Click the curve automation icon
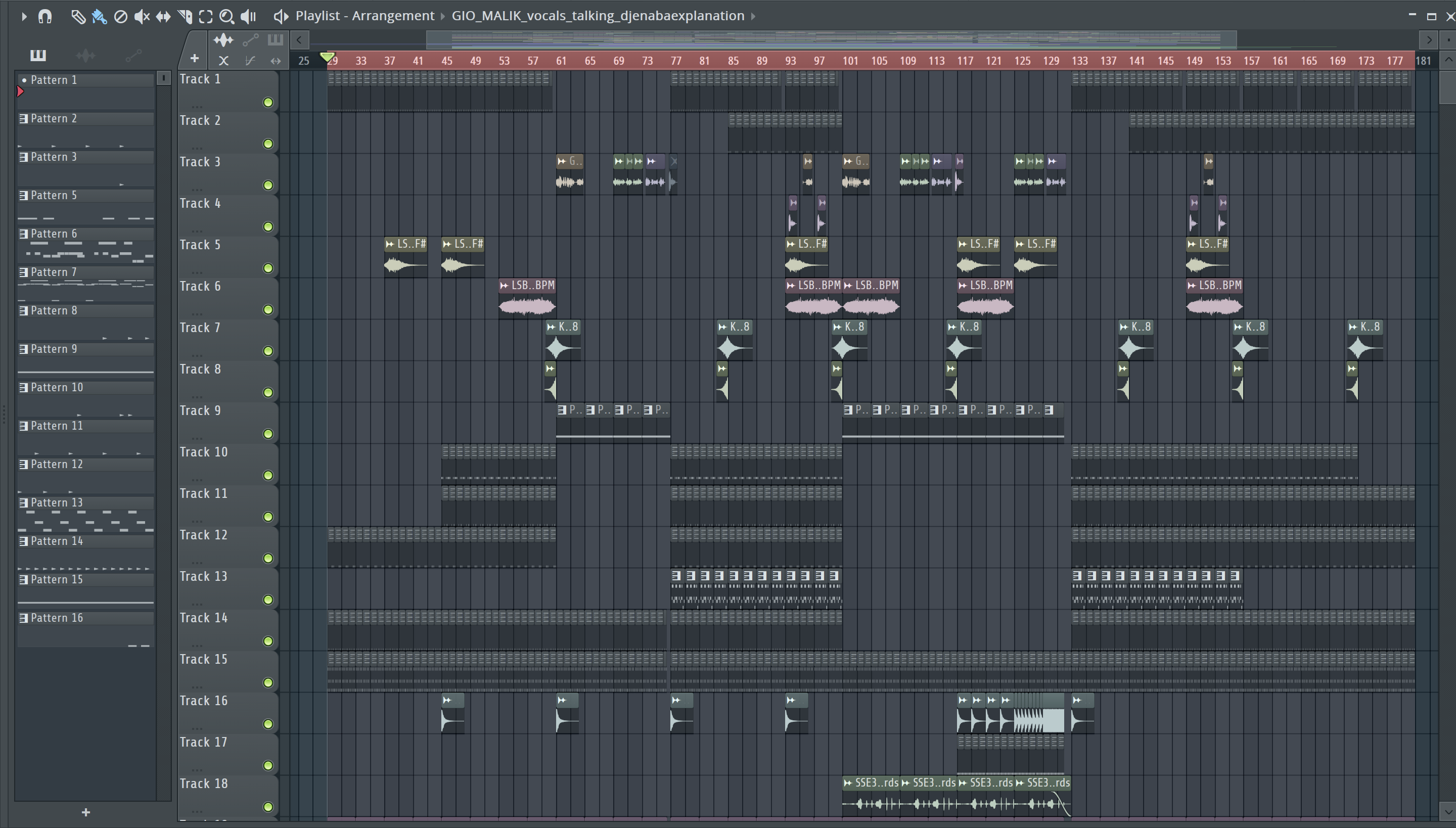Screen dimensions: 1456x828 pos(250,60)
